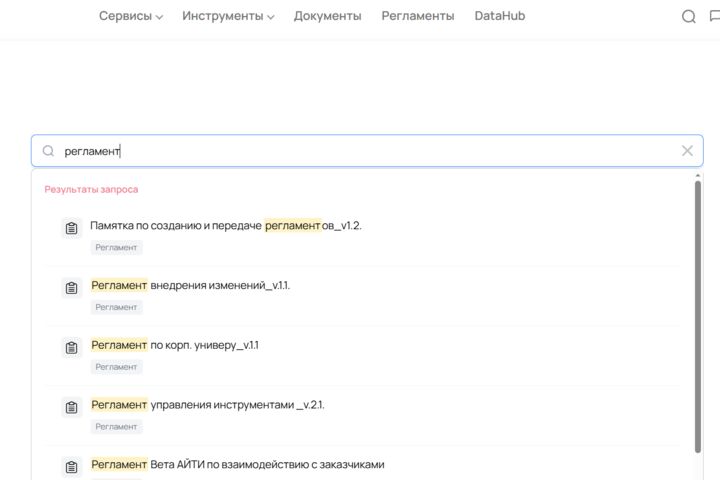Open the search icon in the top bar
The image size is (720, 480).
[x=688, y=17]
